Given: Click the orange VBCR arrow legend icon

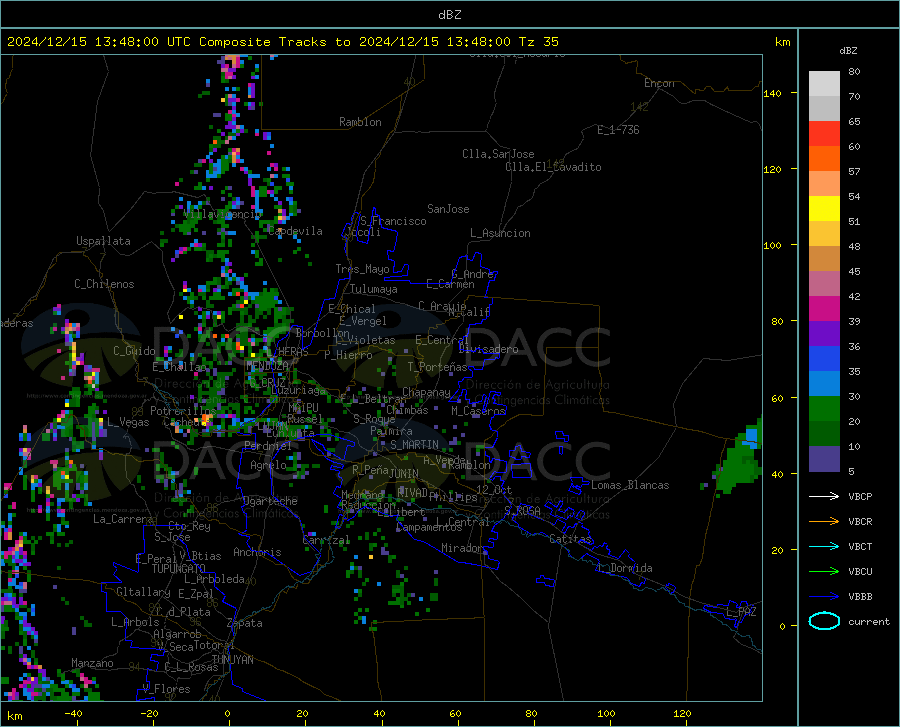Looking at the screenshot, I should [x=824, y=522].
